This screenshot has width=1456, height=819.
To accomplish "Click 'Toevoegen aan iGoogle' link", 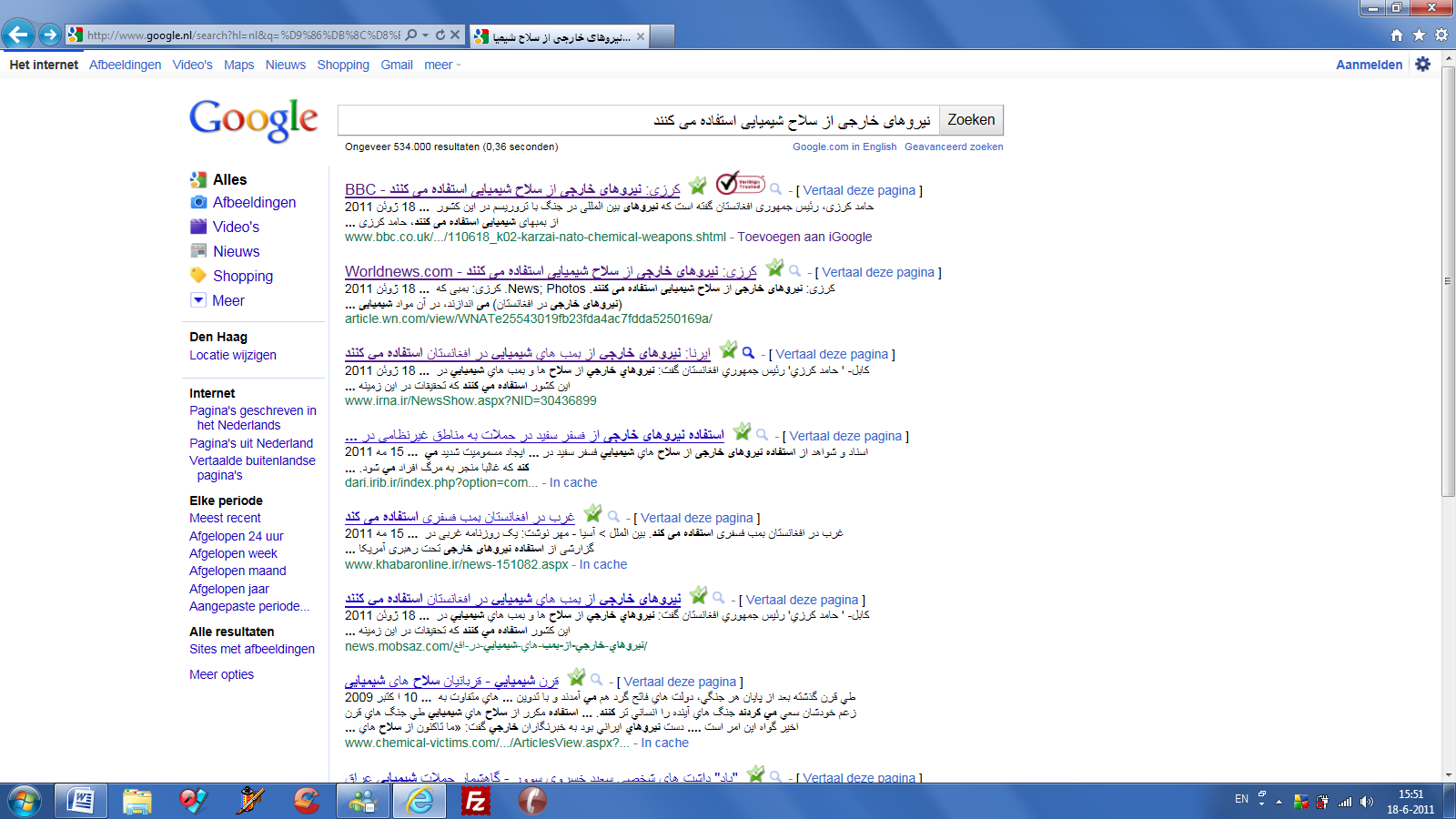I will [x=804, y=237].
